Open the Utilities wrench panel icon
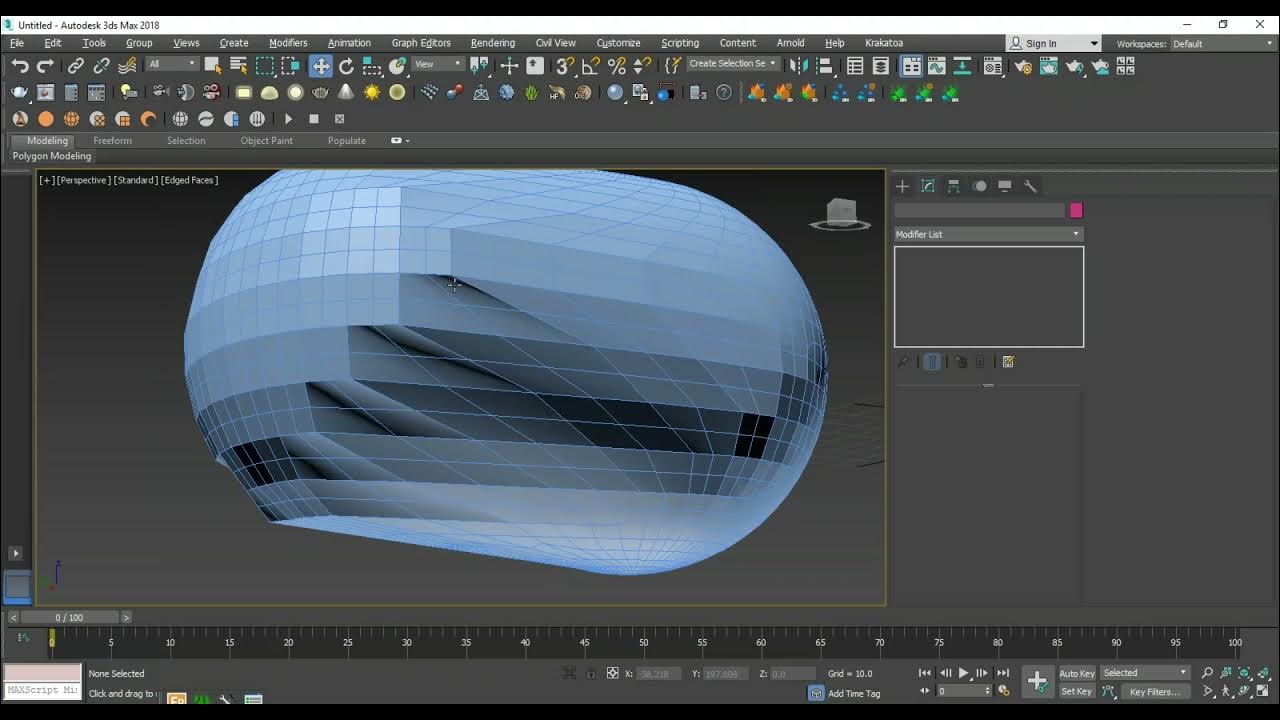This screenshot has height=720, width=1280. pos(1030,186)
